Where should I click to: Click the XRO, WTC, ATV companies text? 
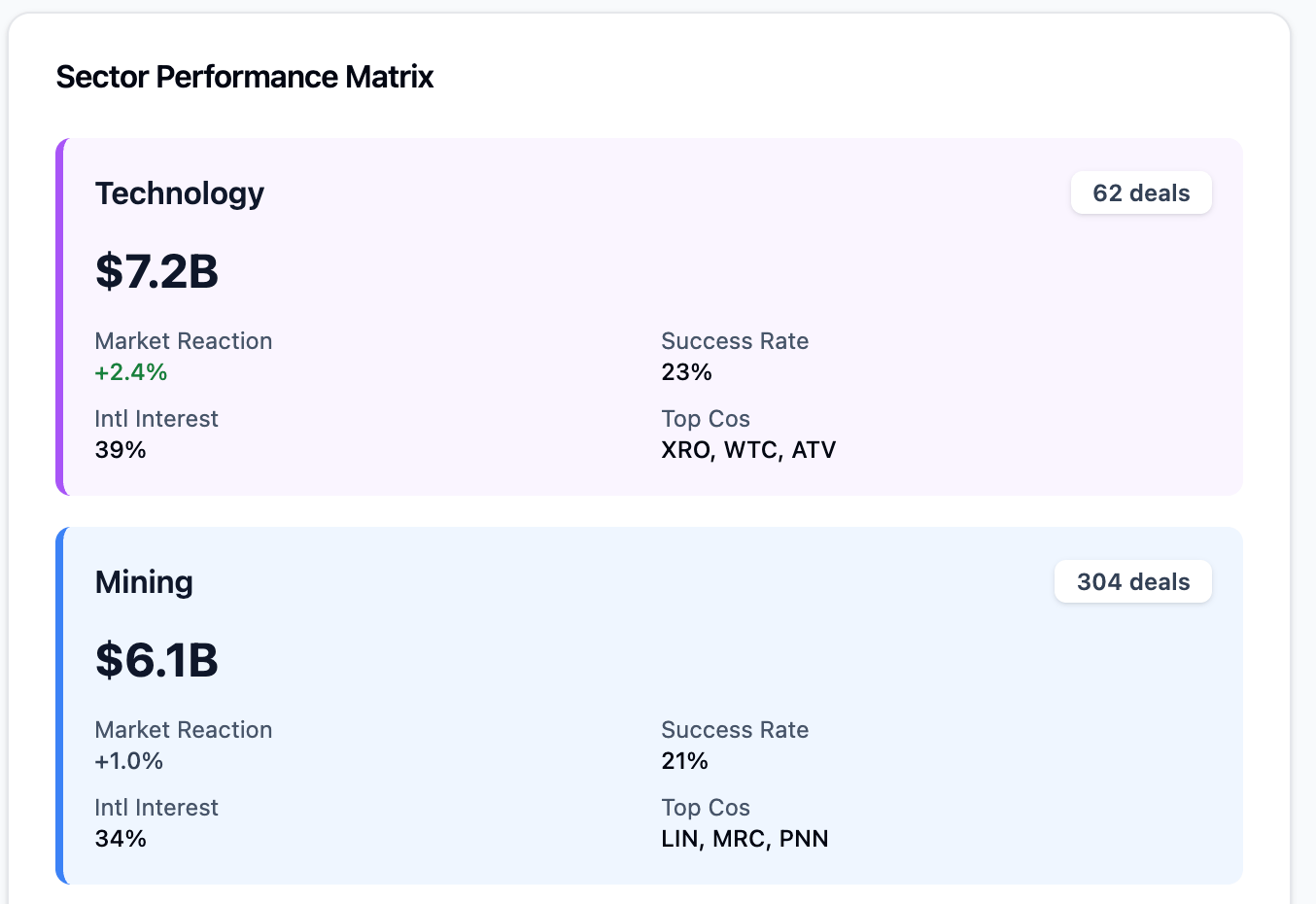(x=748, y=450)
